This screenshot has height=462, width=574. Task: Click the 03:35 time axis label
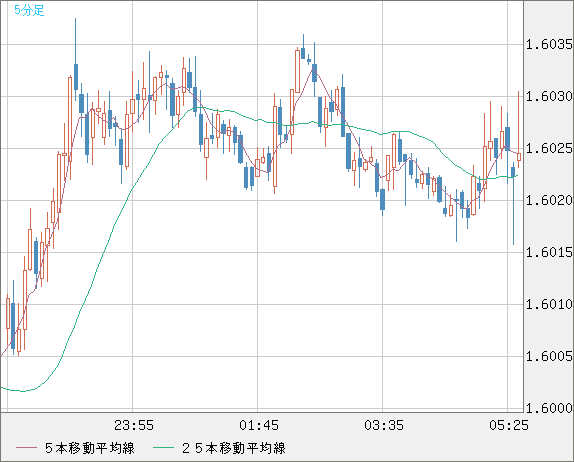click(x=384, y=425)
